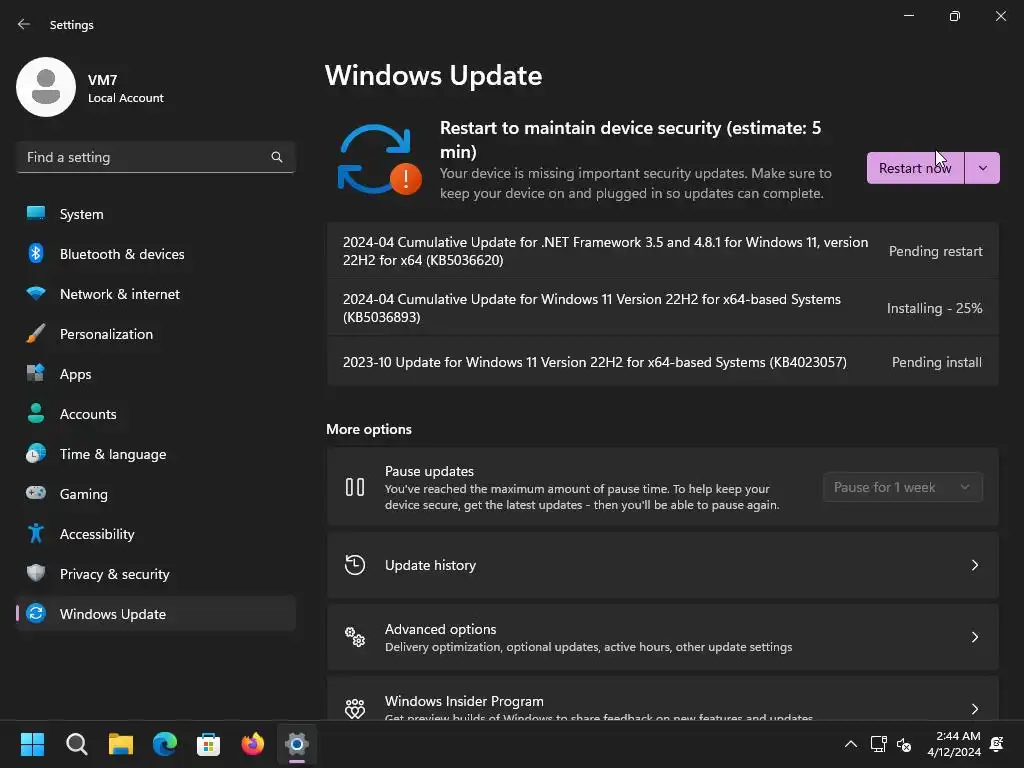
Task: Open taskbar Search
Action: pyautogui.click(x=76, y=744)
